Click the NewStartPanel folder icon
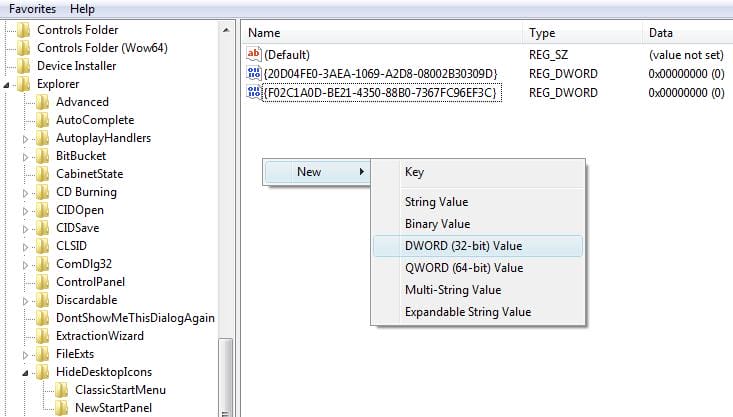 pyautogui.click(x=62, y=408)
